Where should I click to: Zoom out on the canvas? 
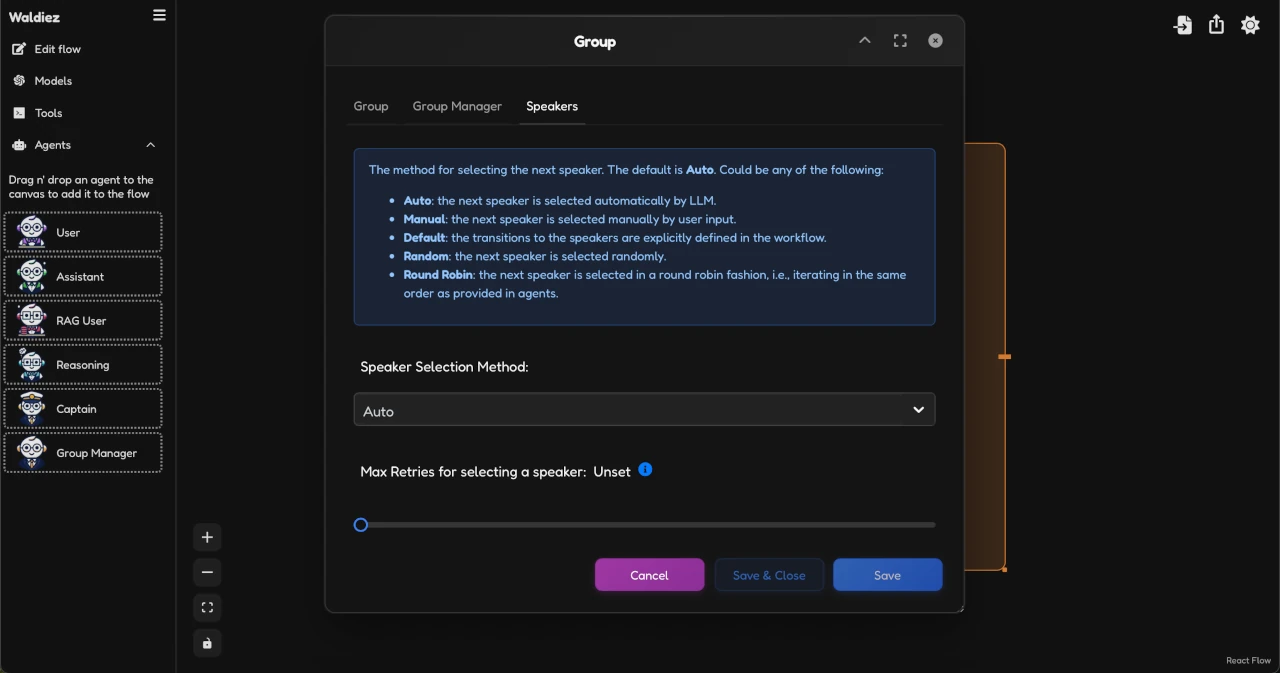[207, 572]
